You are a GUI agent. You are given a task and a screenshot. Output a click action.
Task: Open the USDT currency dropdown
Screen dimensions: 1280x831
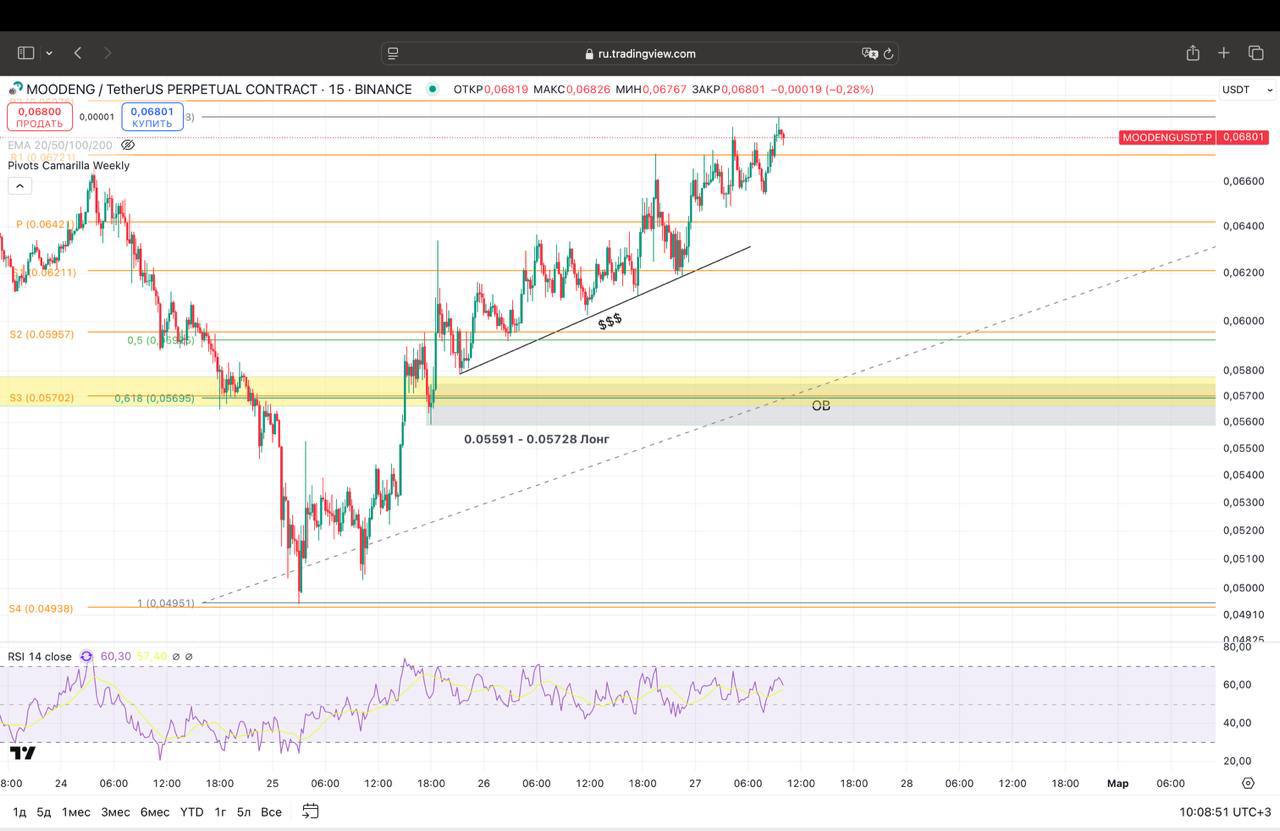point(1247,89)
